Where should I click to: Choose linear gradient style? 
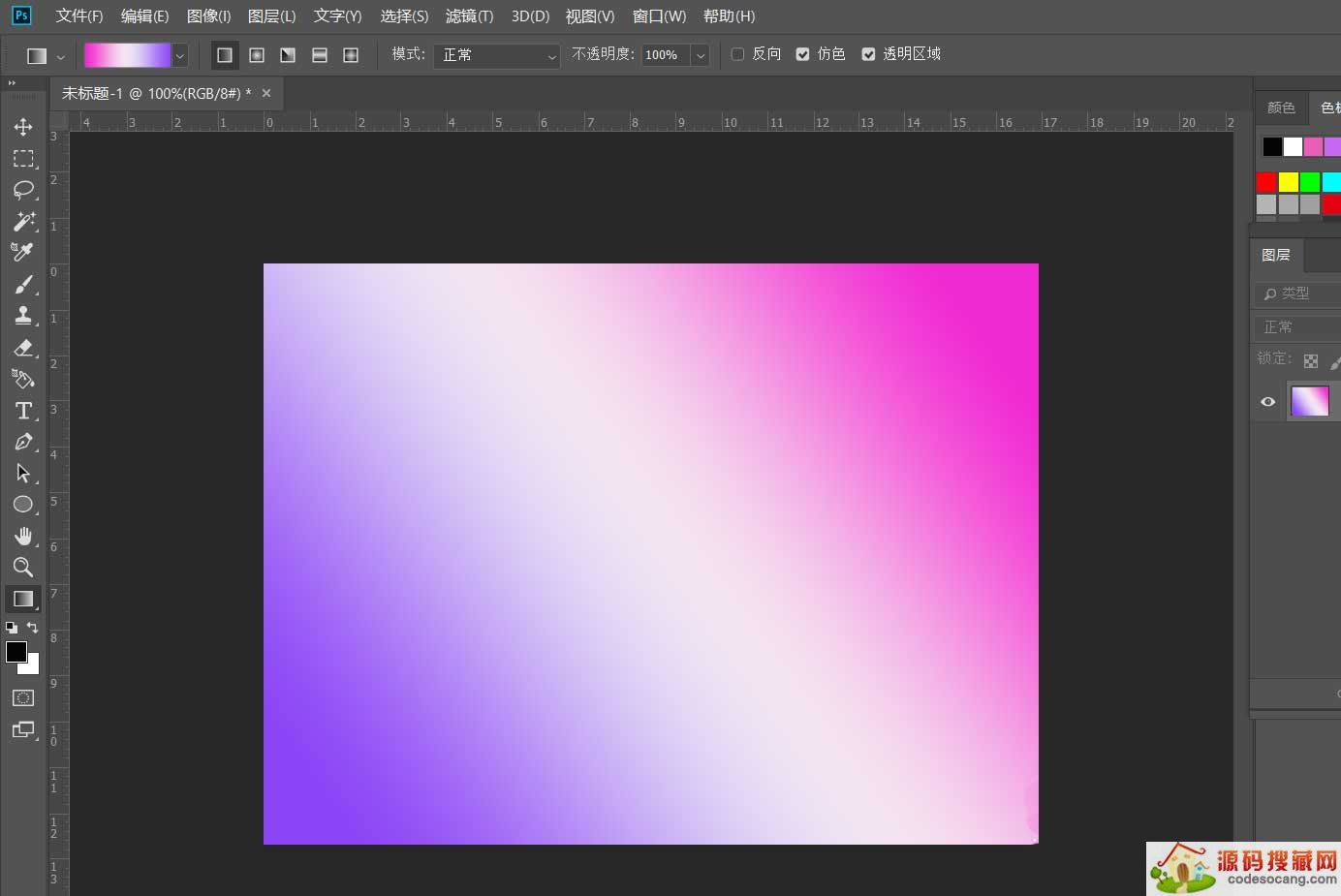tap(225, 55)
